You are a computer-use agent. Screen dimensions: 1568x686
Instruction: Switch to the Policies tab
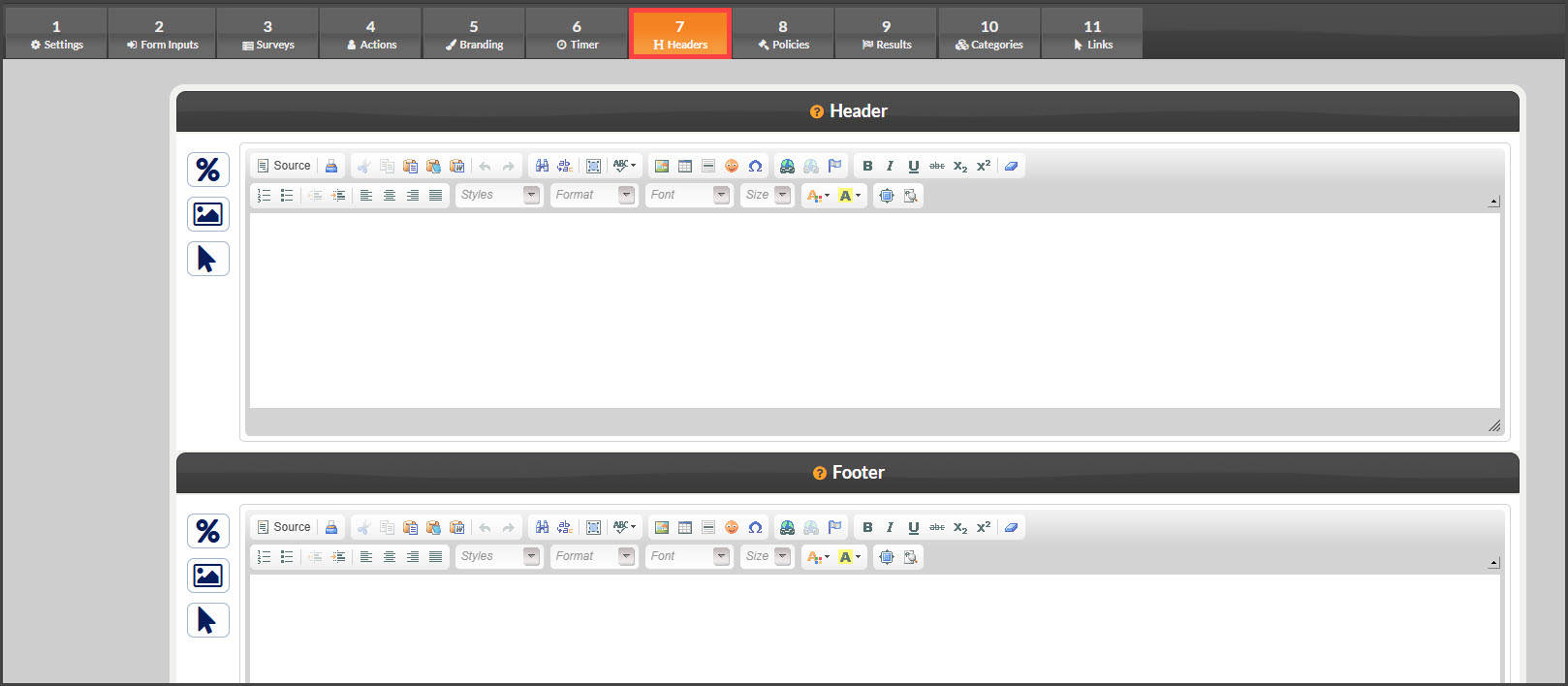(x=783, y=34)
